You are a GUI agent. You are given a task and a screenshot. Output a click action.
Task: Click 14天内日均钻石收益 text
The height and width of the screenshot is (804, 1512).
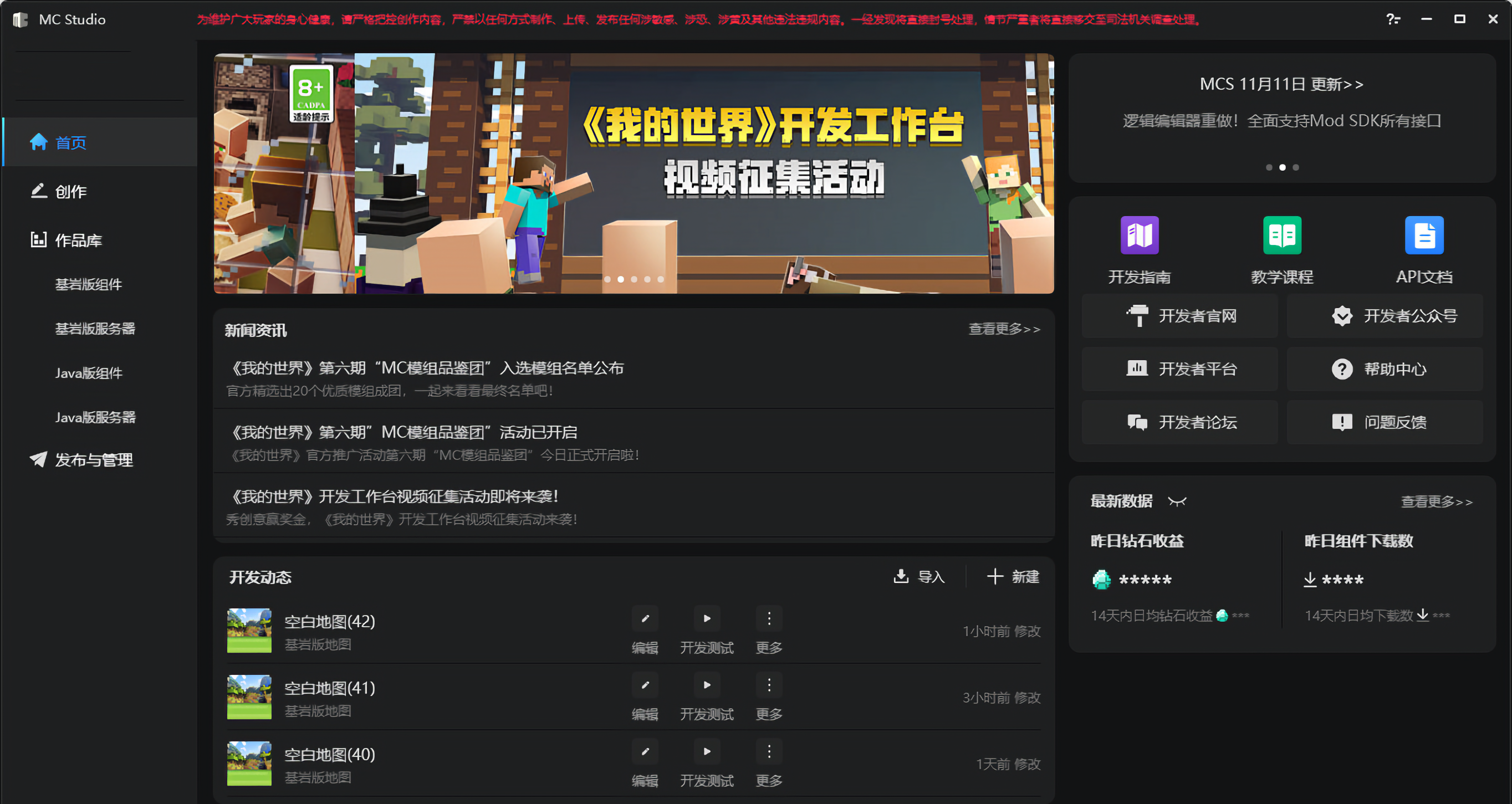click(1152, 616)
